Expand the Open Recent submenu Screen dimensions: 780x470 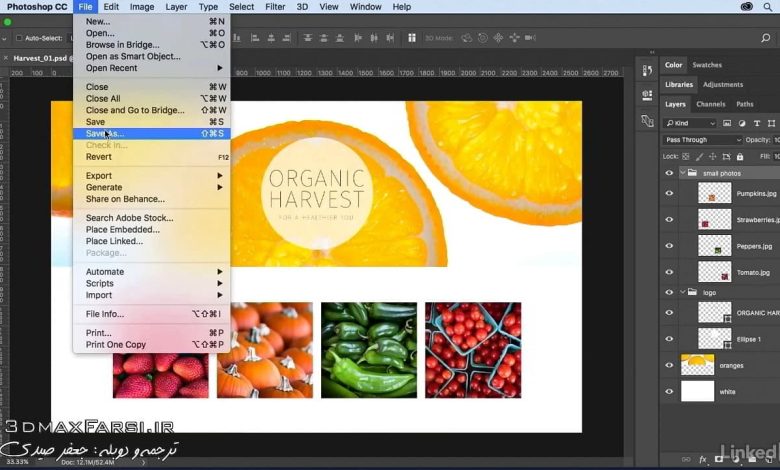(152, 68)
